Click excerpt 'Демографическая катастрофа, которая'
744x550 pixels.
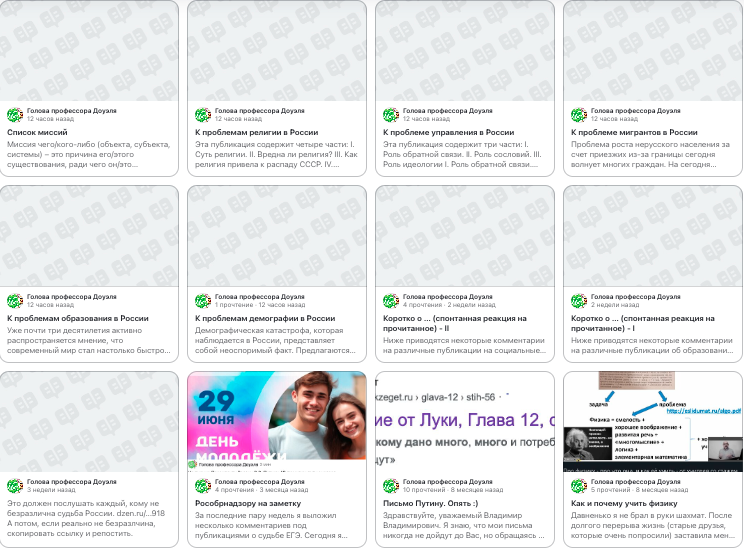pyautogui.click(x=275, y=340)
